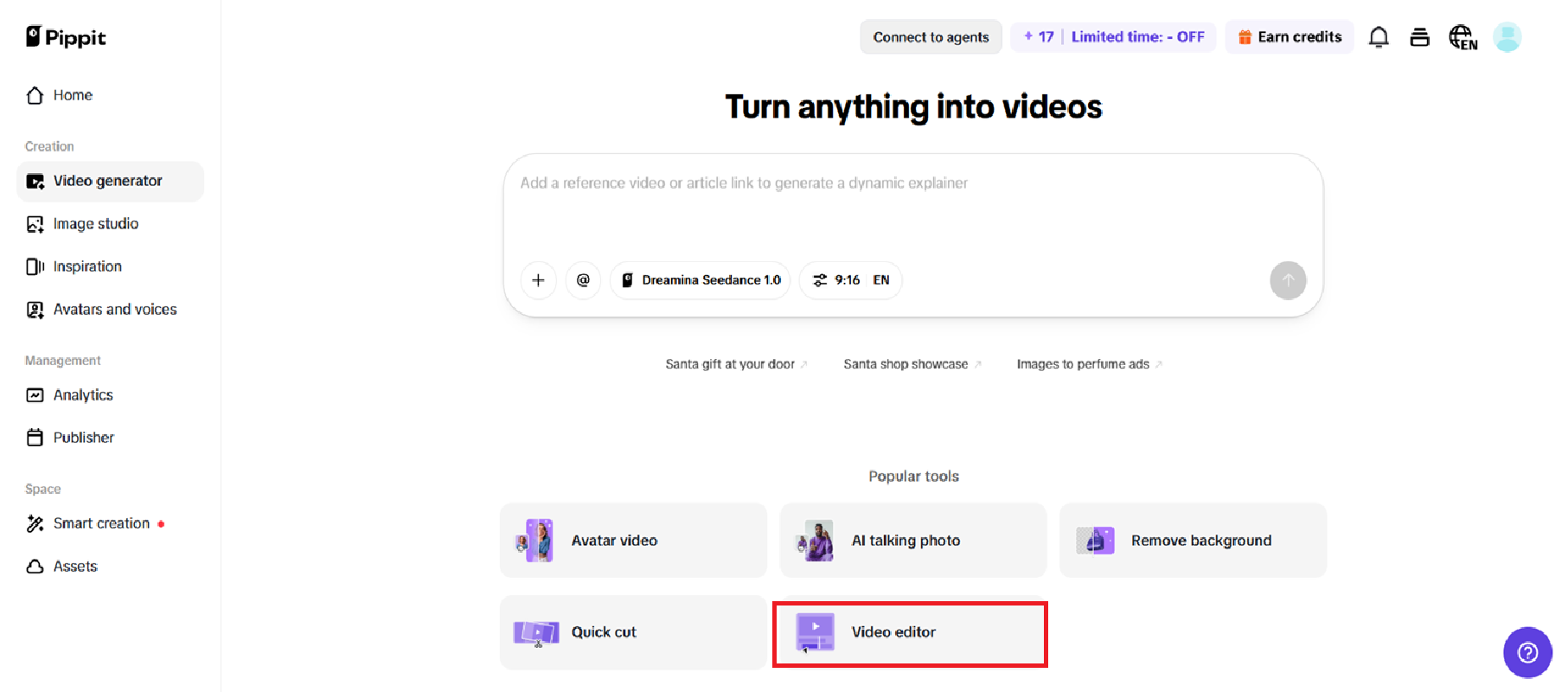Image resolution: width=1568 pixels, height=692 pixels.
Task: Open the stacked layers icon in the header
Action: coord(1419,37)
